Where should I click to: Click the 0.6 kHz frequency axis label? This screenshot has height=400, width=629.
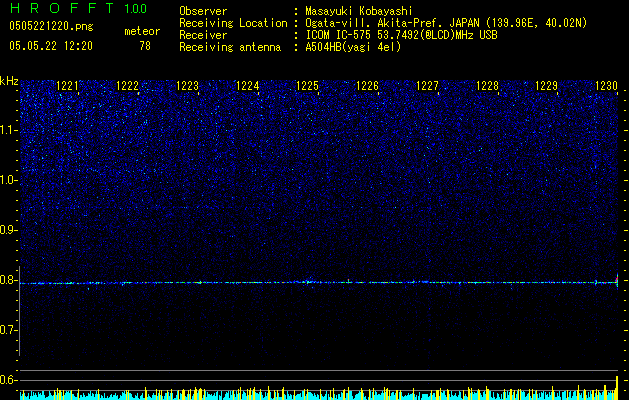click(9, 380)
